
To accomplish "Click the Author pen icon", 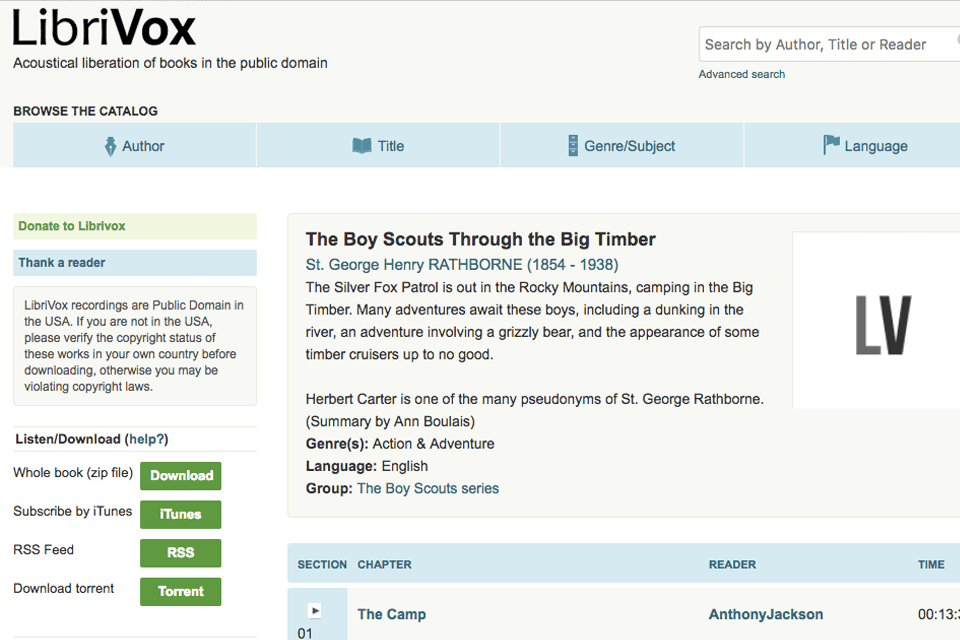I will pyautogui.click(x=111, y=146).
